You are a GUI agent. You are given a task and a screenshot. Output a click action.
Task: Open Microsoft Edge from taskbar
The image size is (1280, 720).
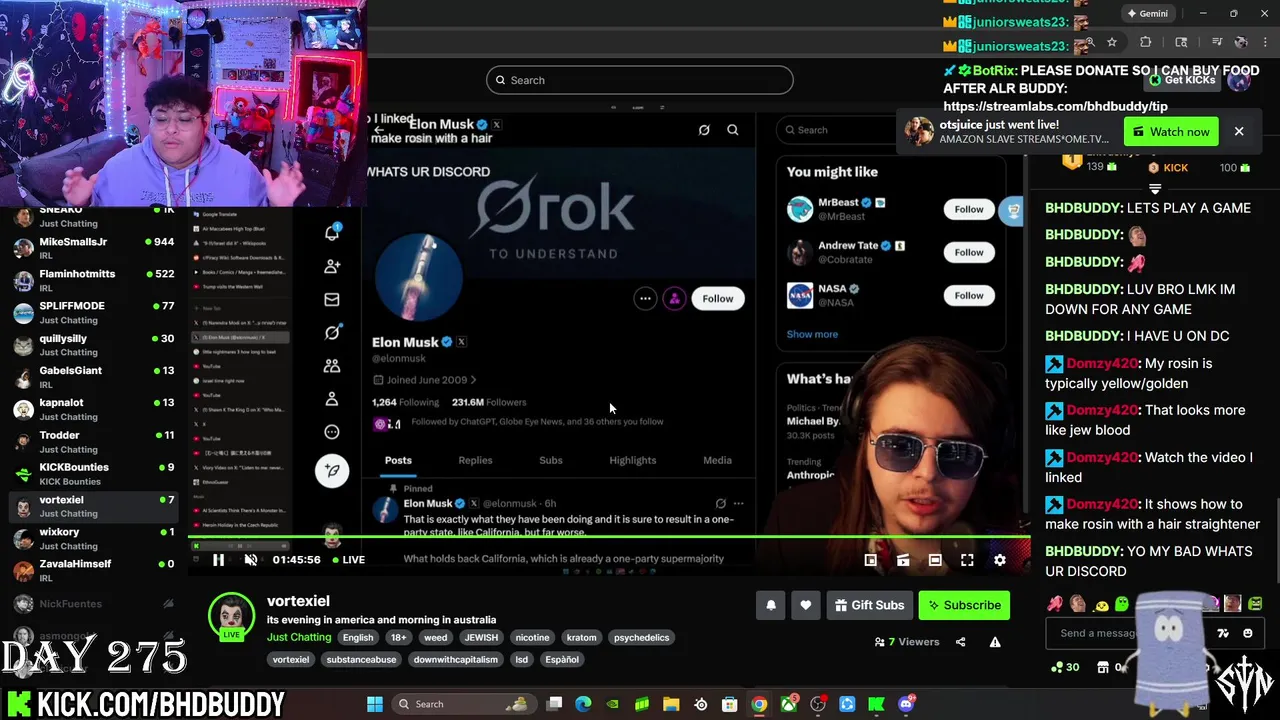point(583,704)
